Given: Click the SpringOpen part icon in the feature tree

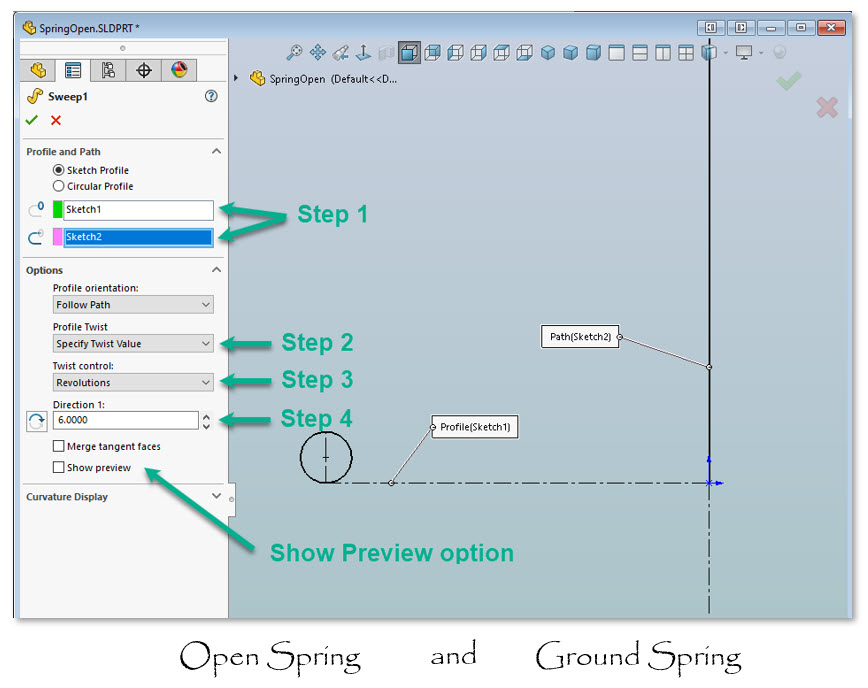Looking at the screenshot, I should pyautogui.click(x=257, y=78).
